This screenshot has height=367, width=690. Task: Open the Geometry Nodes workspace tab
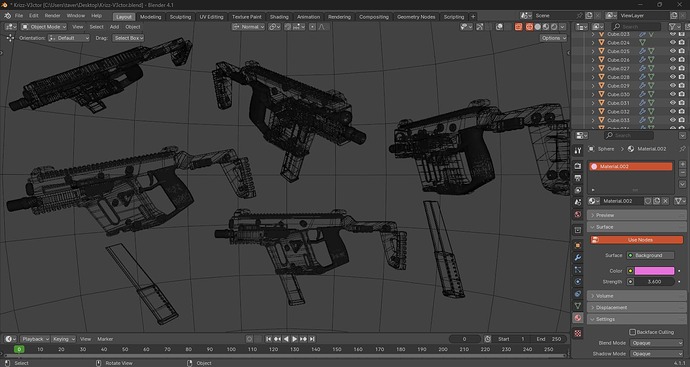[x=416, y=17]
